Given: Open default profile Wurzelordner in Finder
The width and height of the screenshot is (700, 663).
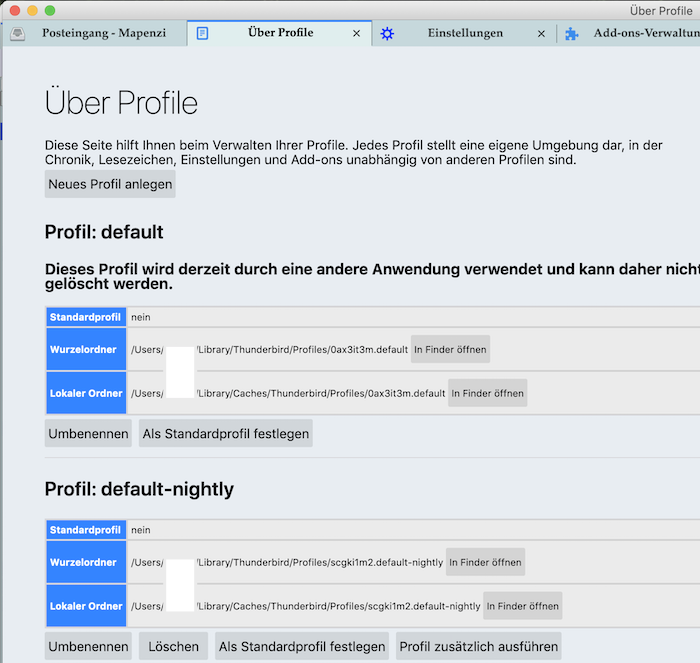Looking at the screenshot, I should click(x=451, y=349).
